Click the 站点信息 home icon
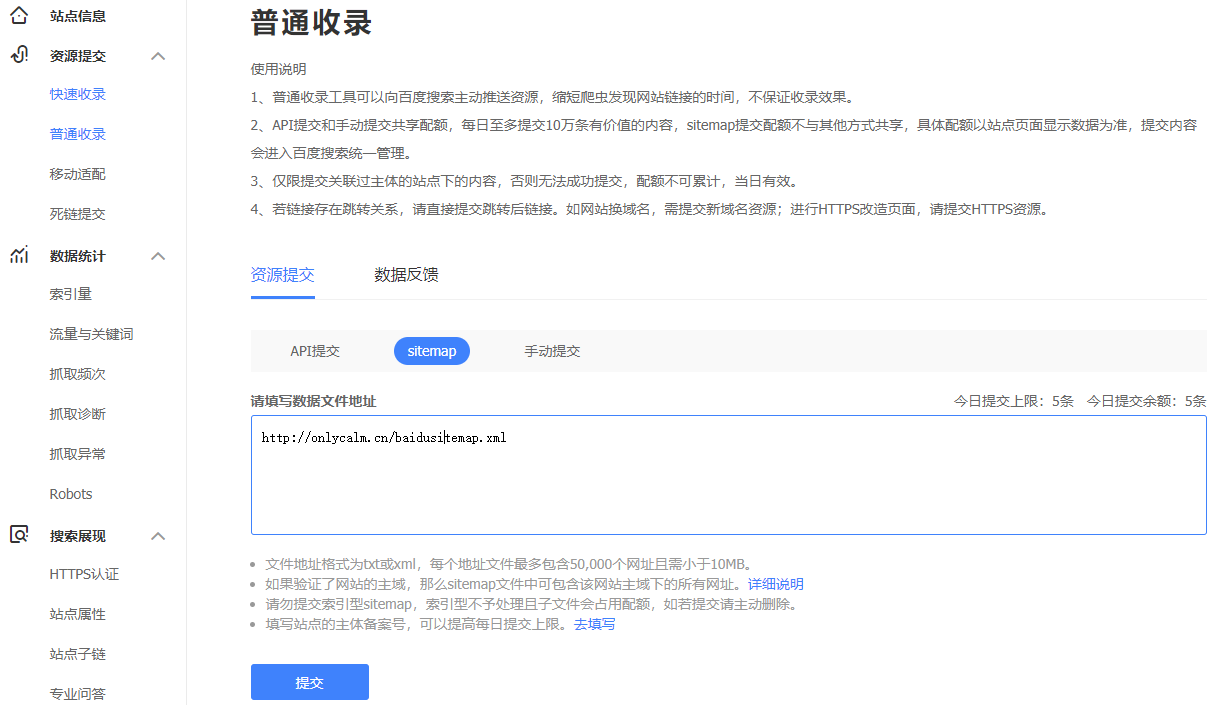1215x705 pixels. (x=19, y=16)
